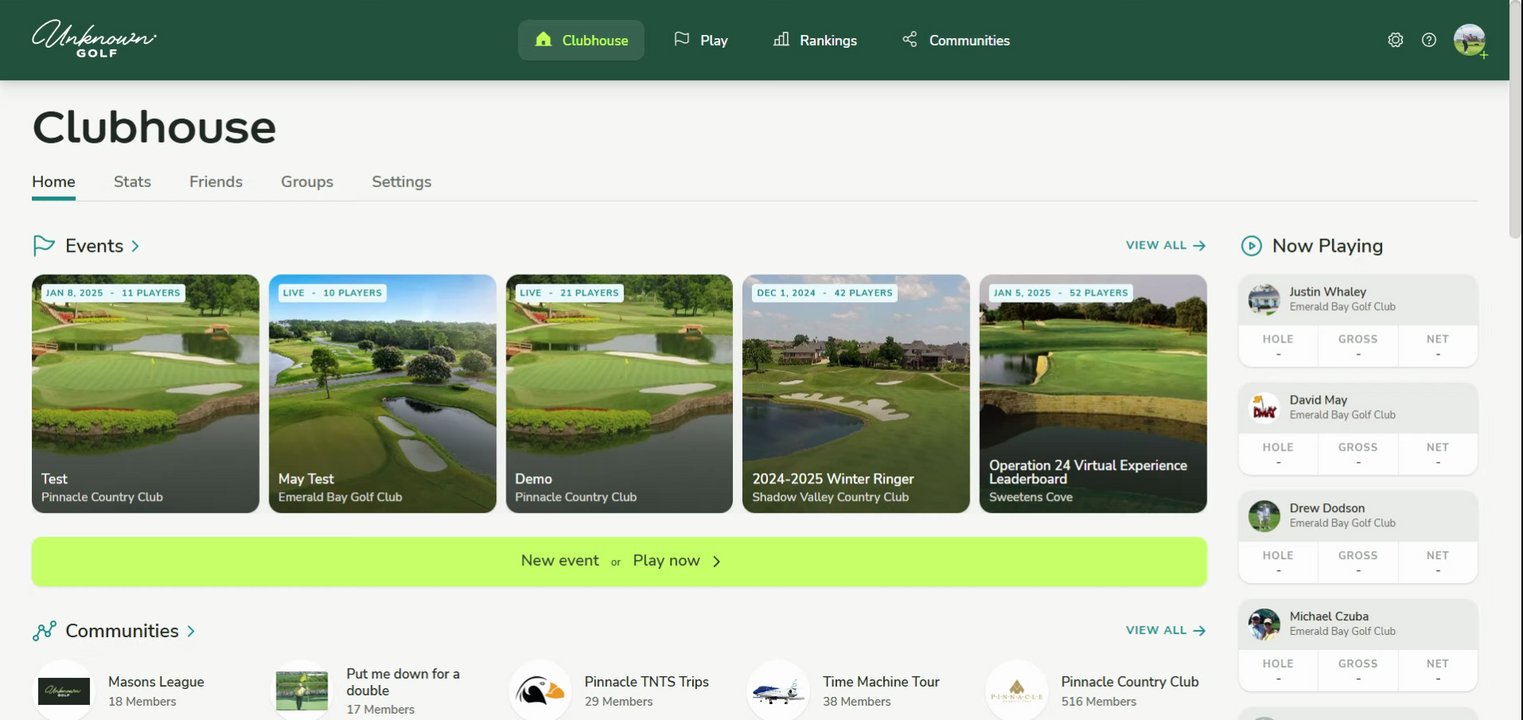Click the Put me down for a double logo

tap(302, 691)
